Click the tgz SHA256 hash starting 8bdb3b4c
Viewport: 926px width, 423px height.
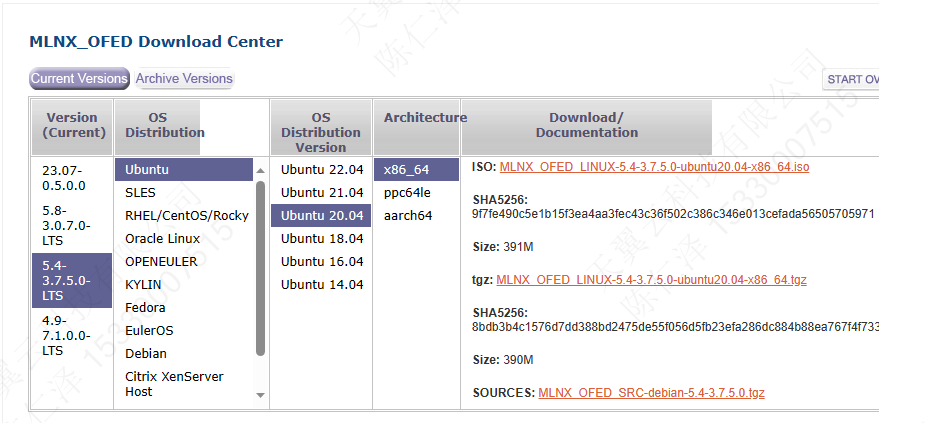coord(676,327)
